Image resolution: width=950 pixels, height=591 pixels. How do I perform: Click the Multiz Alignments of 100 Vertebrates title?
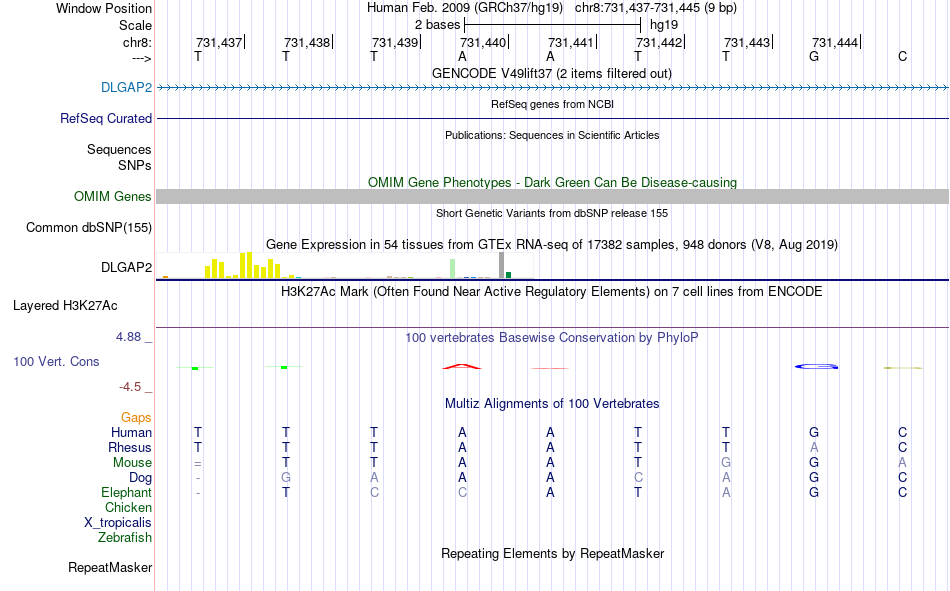[x=552, y=404]
